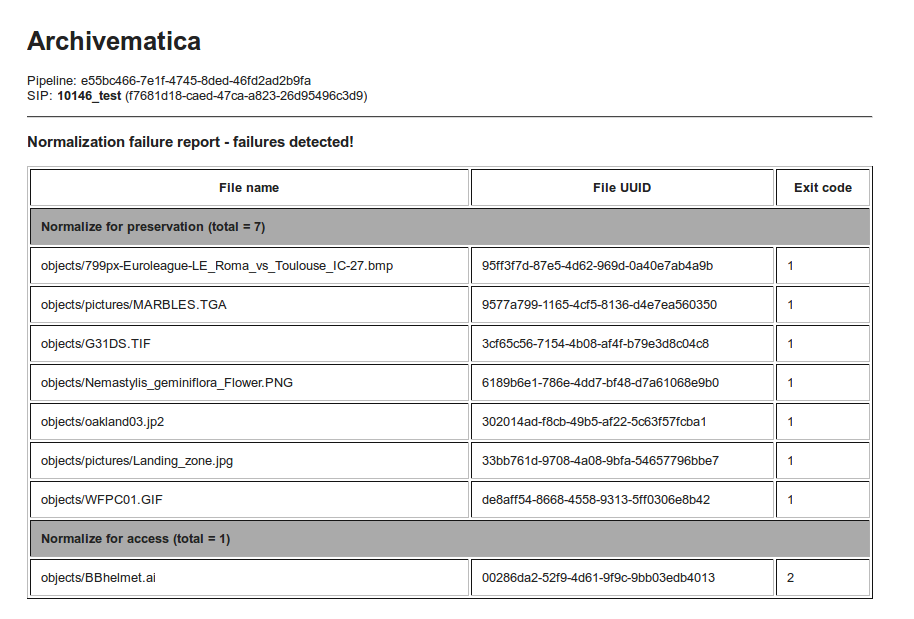Click the UUID starting with 95ff3f7d
Viewport: 914px width, 619px height.
tap(597, 266)
